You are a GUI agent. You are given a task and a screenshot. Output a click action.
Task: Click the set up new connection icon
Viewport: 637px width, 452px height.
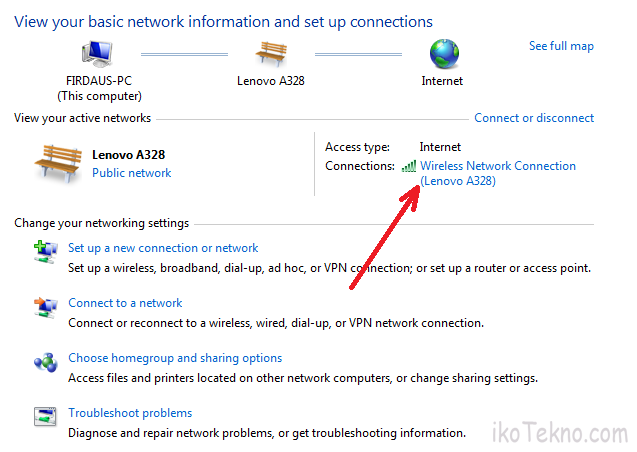coord(45,252)
